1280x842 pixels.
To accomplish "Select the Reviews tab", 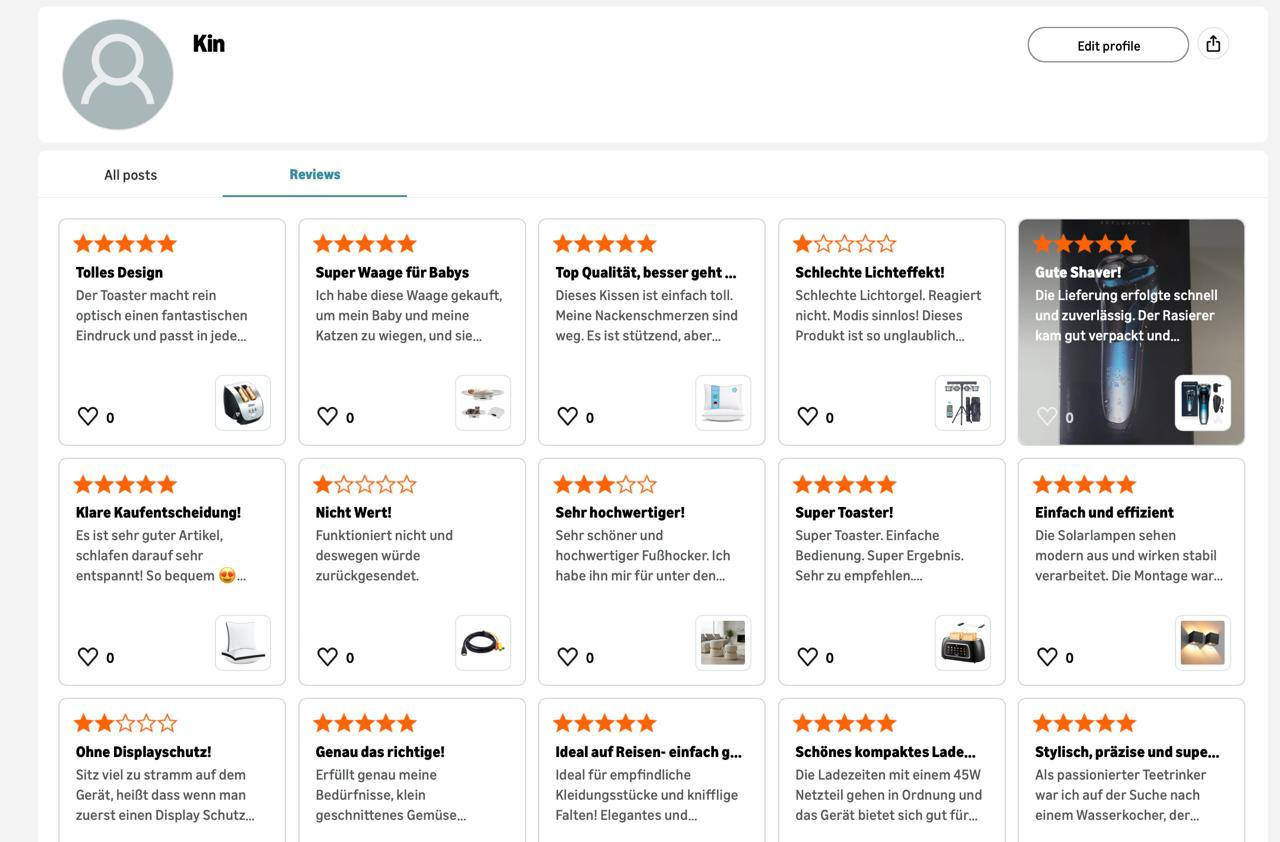I will [315, 174].
